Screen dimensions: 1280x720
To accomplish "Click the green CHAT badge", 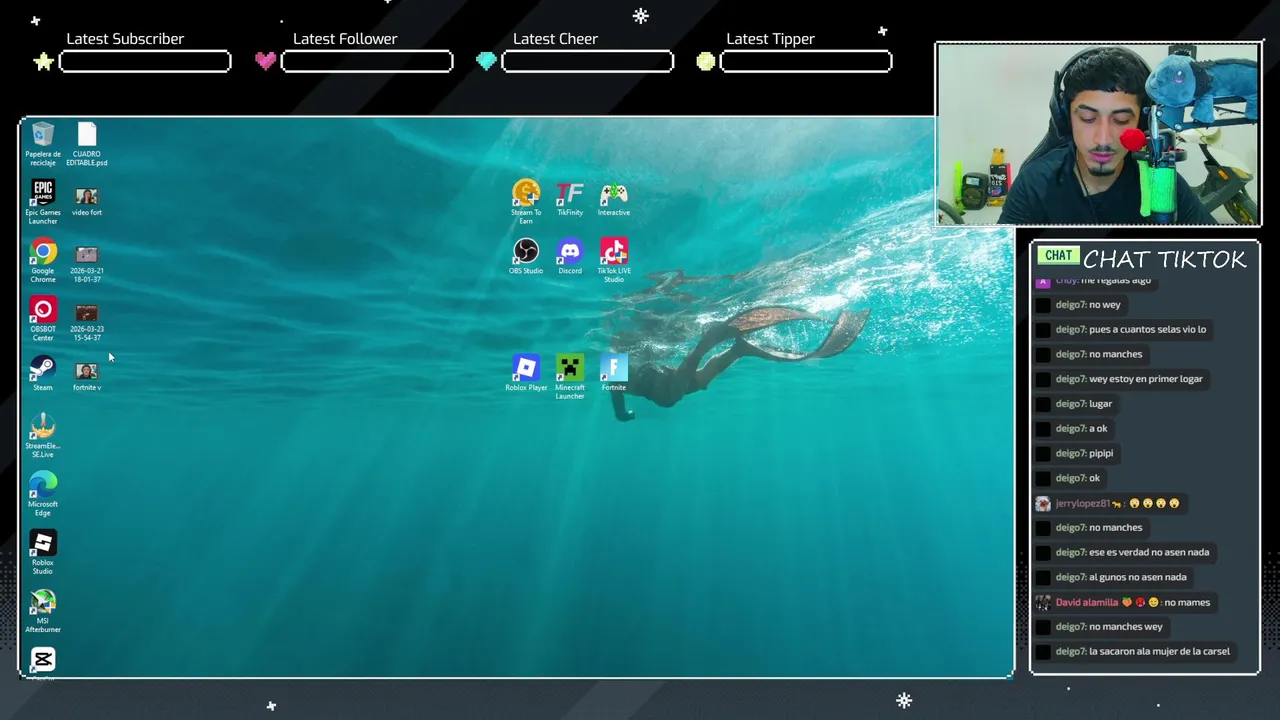I will pyautogui.click(x=1058, y=255).
